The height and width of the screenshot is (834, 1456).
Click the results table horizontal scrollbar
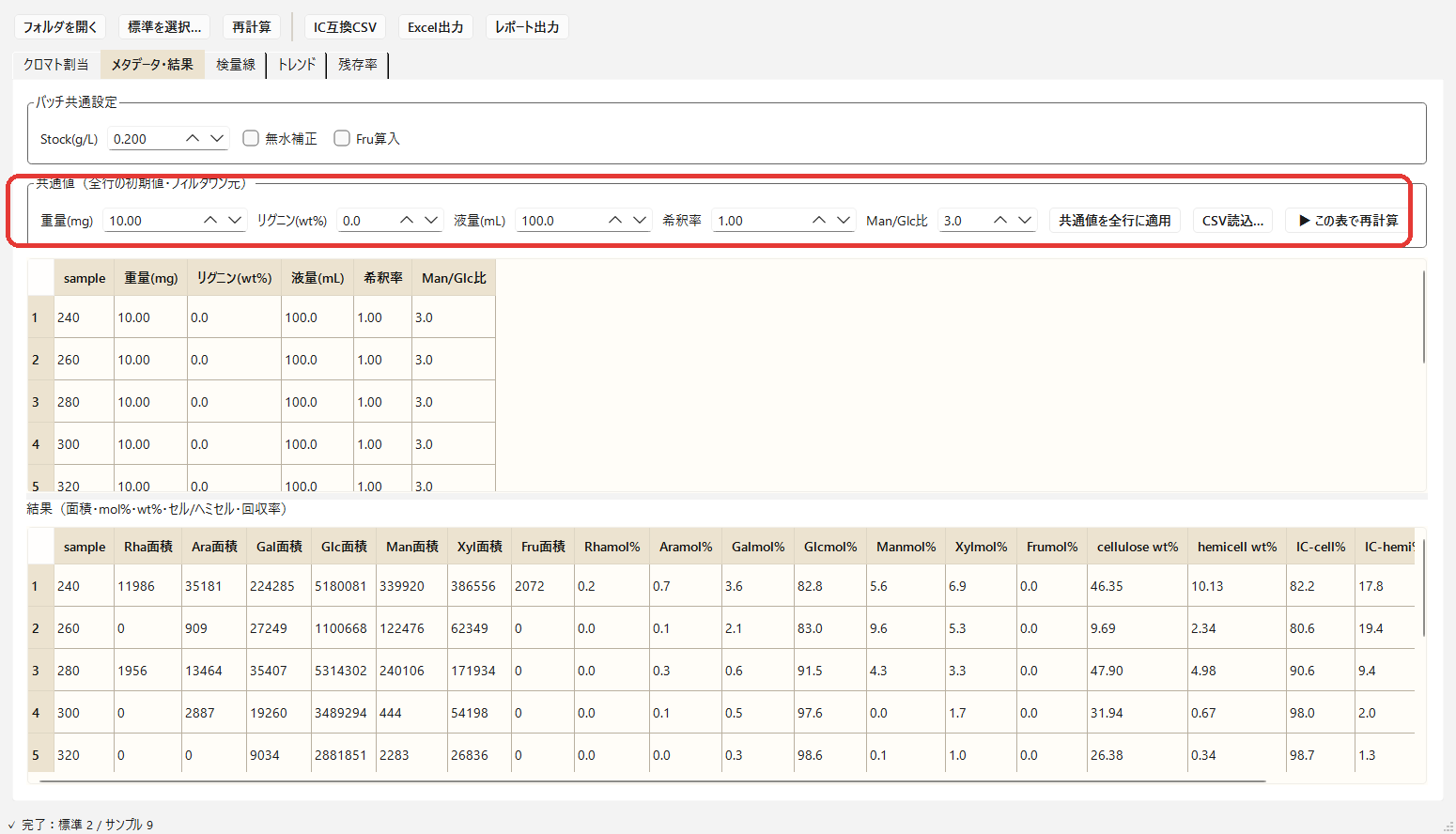[653, 780]
